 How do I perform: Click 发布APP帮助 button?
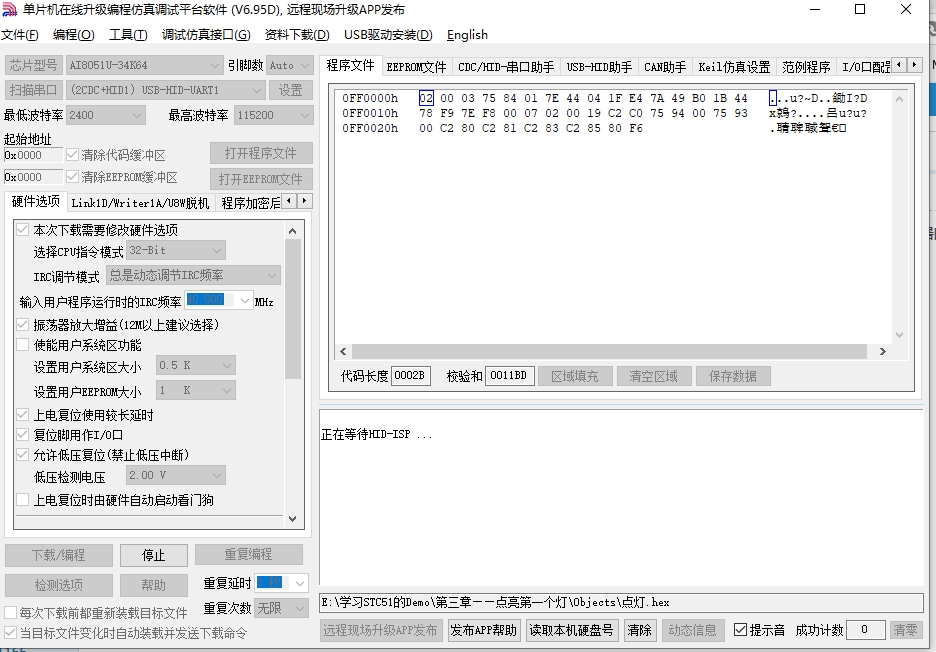[483, 630]
